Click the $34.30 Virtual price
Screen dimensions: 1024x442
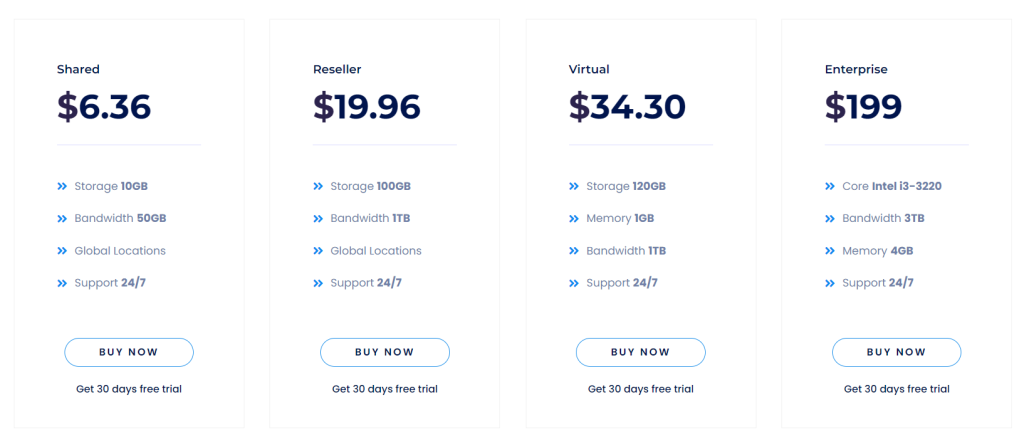(x=628, y=106)
